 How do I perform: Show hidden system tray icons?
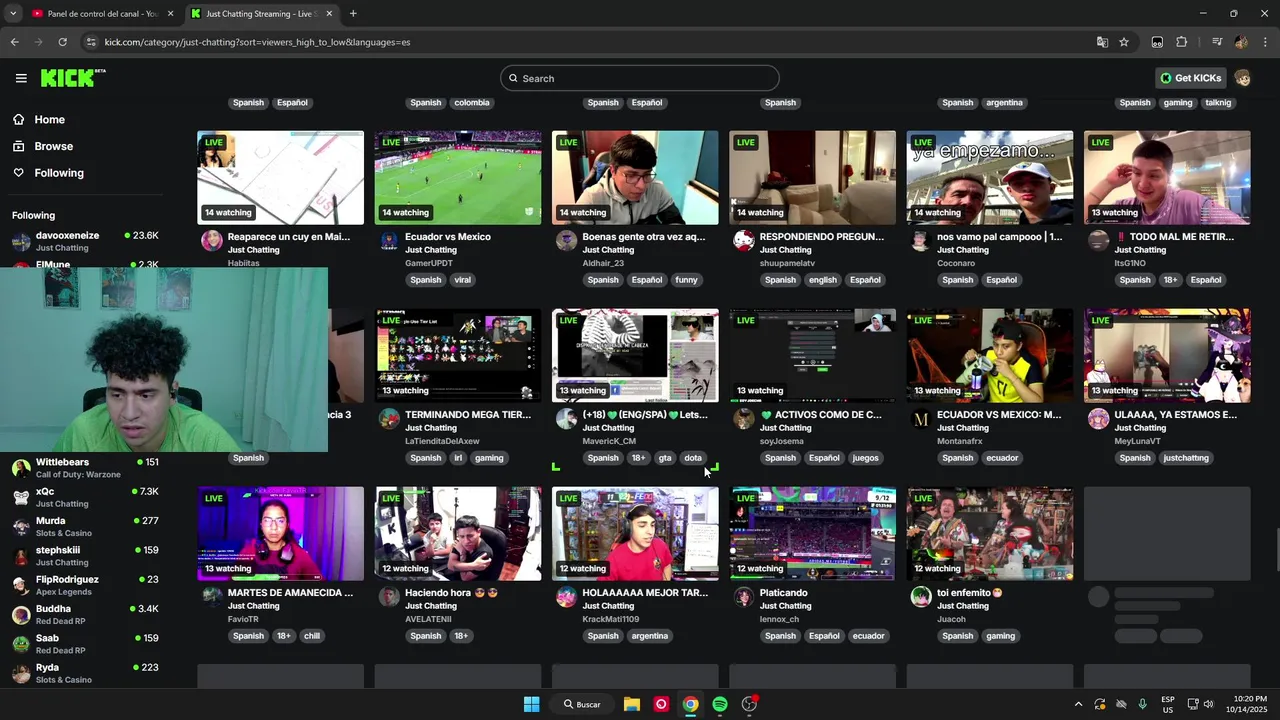click(1078, 704)
